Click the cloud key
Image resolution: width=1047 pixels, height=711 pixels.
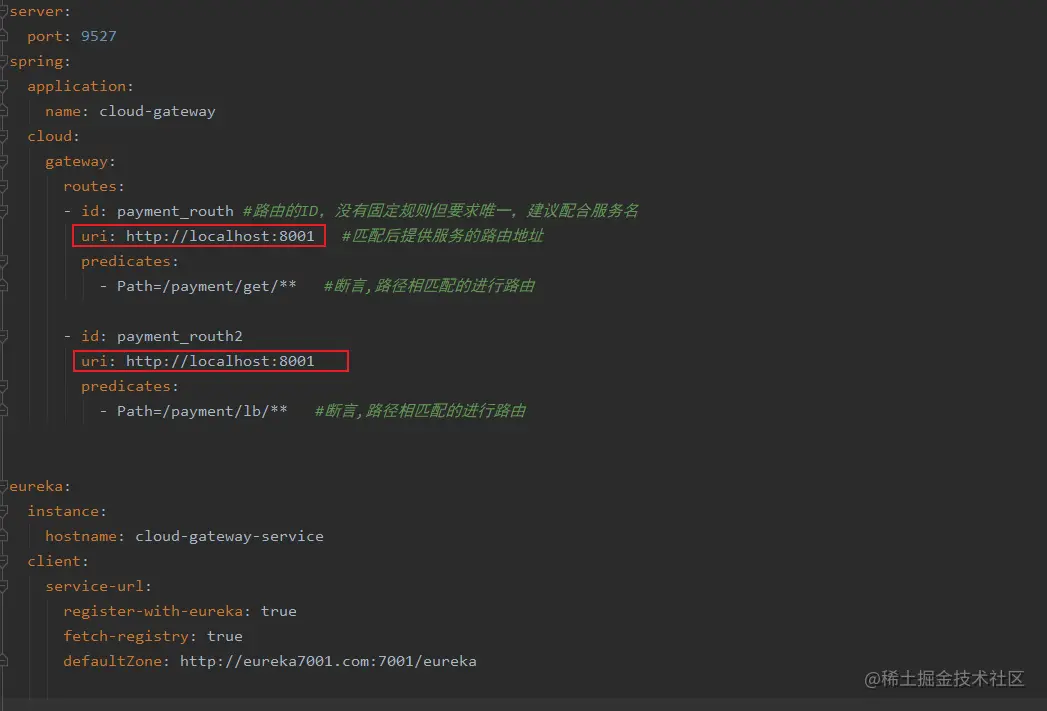tap(49, 136)
